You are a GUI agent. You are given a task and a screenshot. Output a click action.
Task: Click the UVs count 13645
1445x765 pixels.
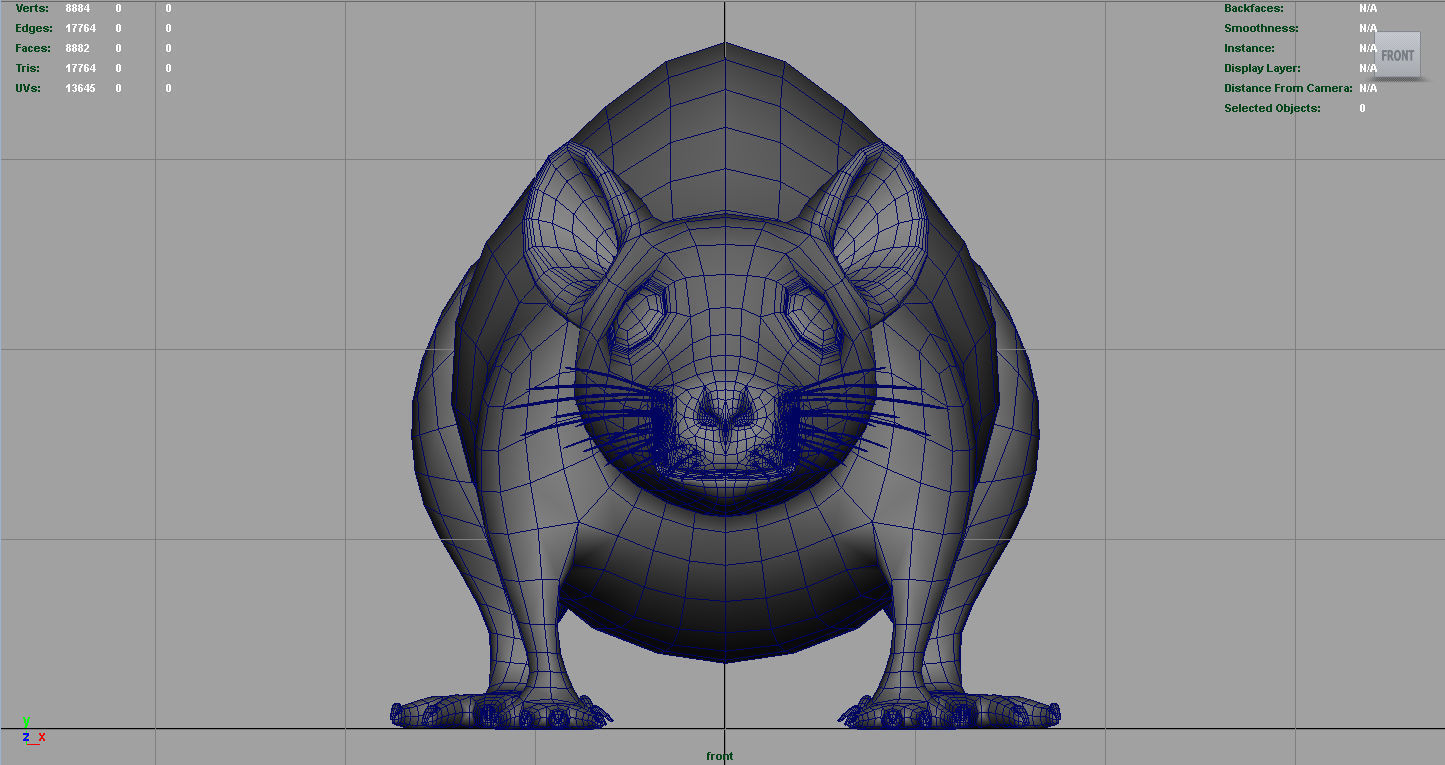click(x=81, y=88)
